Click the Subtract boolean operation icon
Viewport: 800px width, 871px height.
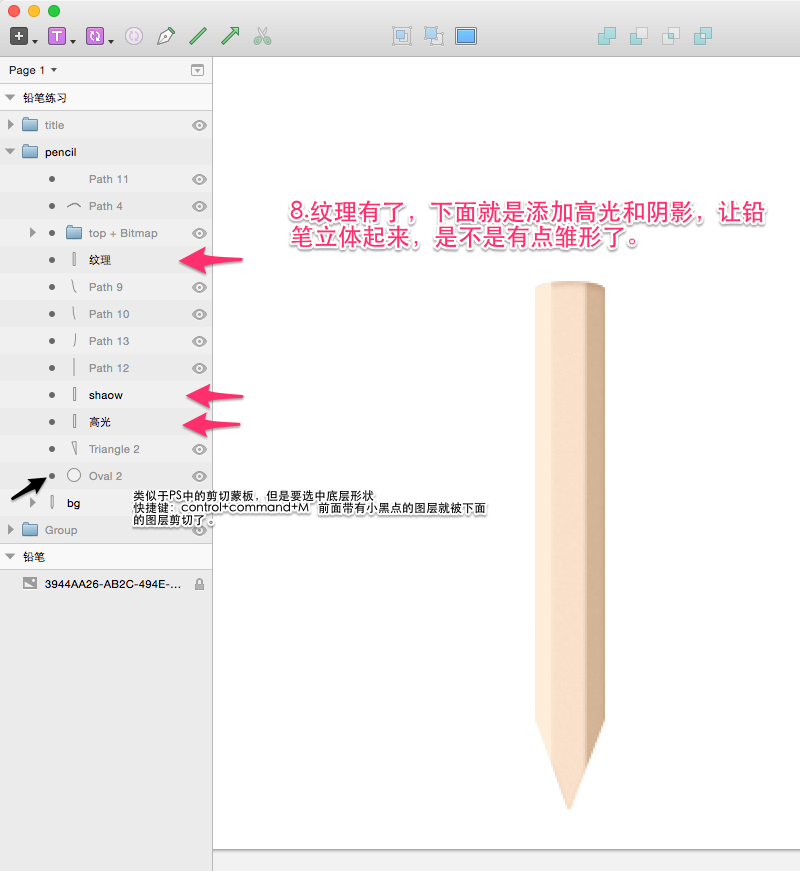point(639,36)
